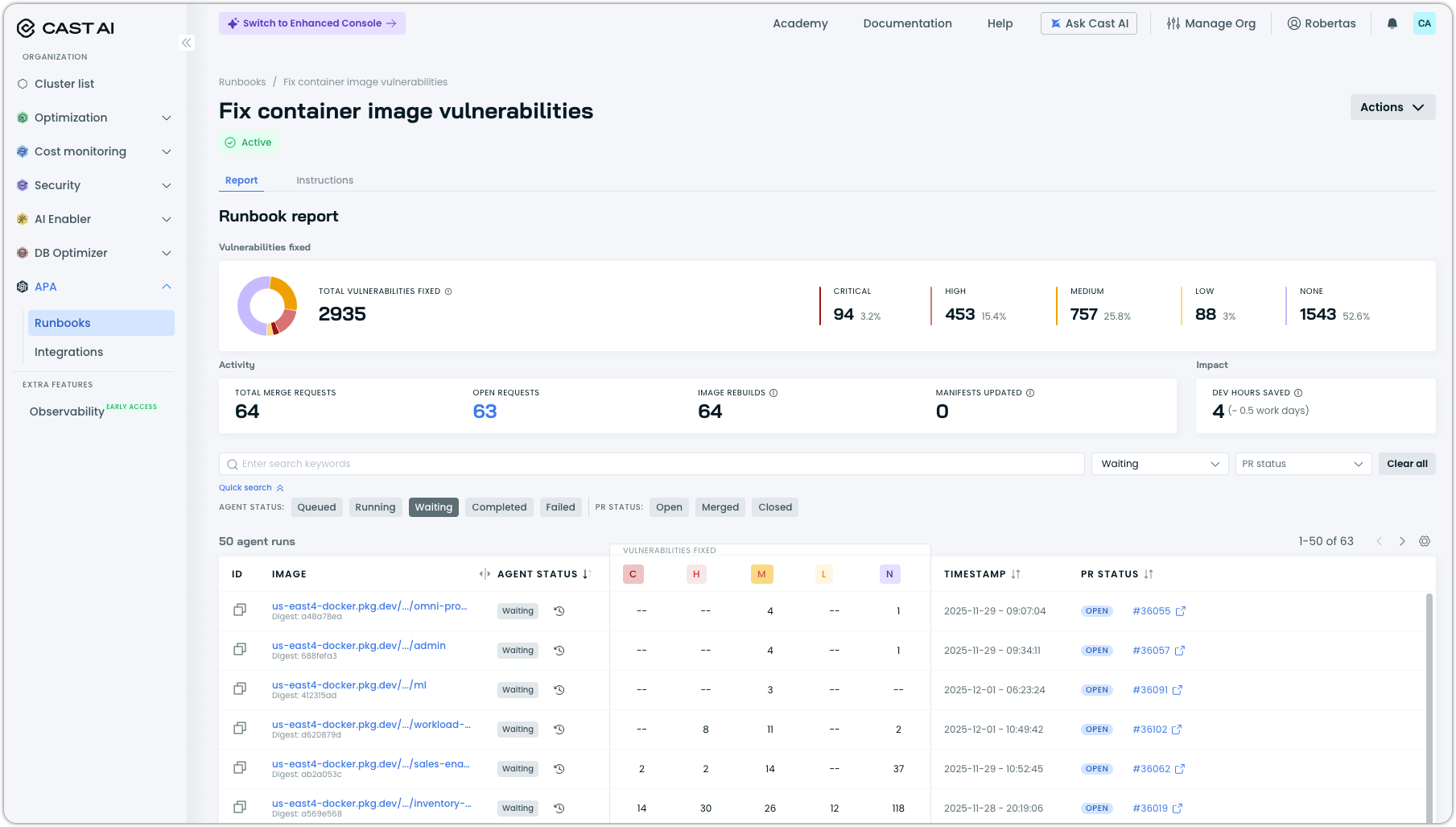Screen dimensions: 1456x827
Task: Click the AI Enabler sidebar icon
Action: [x=23, y=219]
